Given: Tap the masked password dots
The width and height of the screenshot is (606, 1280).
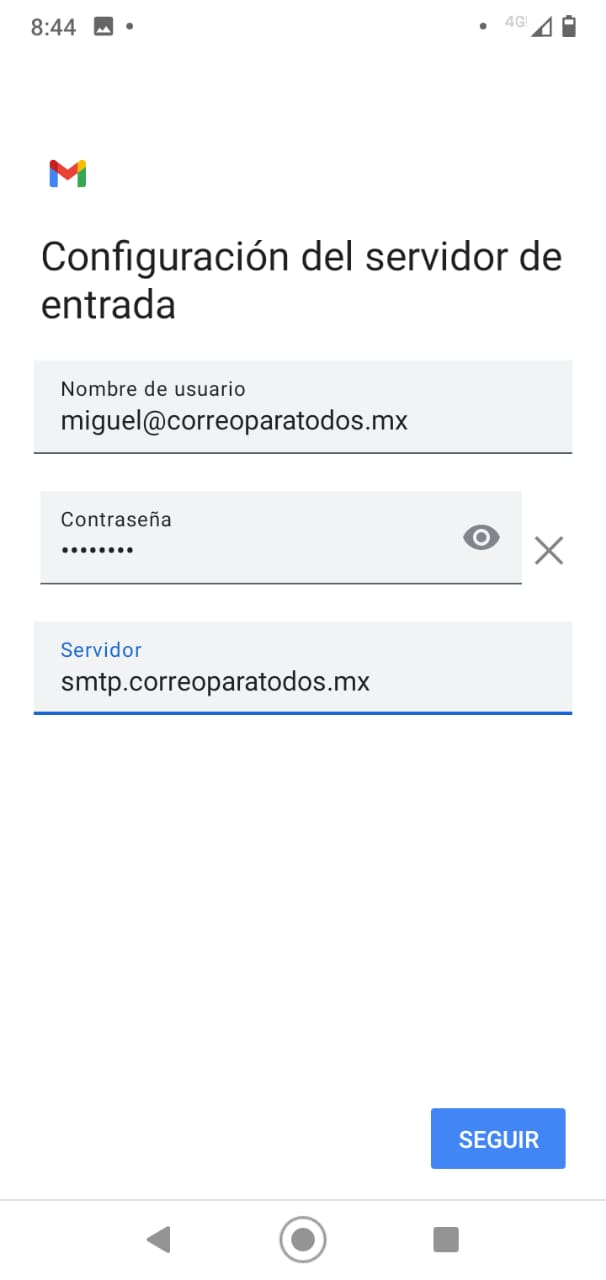Looking at the screenshot, I should tap(97, 550).
